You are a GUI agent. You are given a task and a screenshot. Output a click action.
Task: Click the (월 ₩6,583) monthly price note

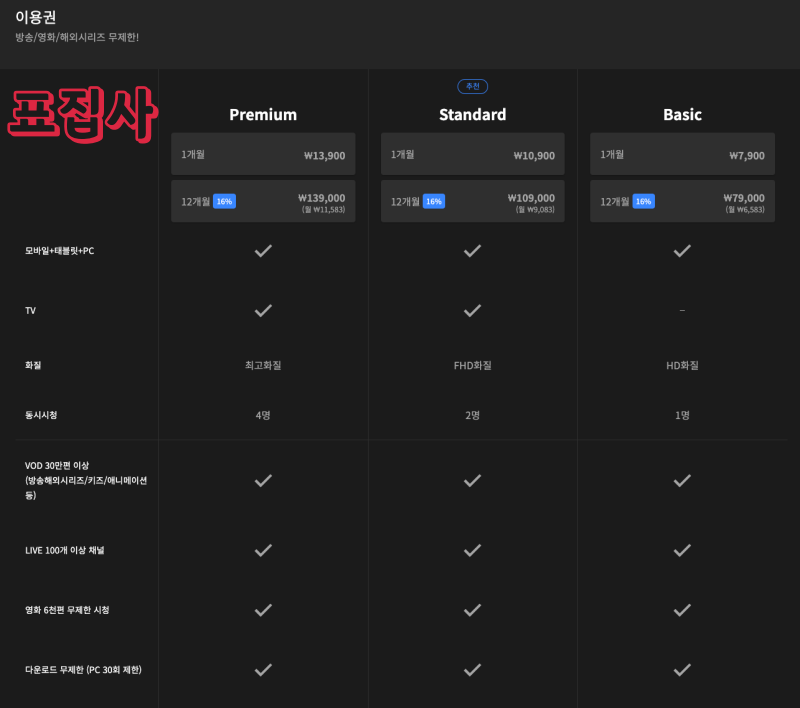[x=745, y=210]
